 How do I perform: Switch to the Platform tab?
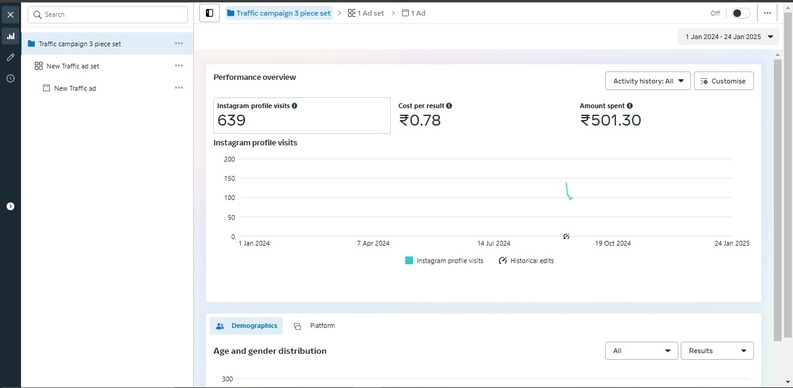click(315, 326)
